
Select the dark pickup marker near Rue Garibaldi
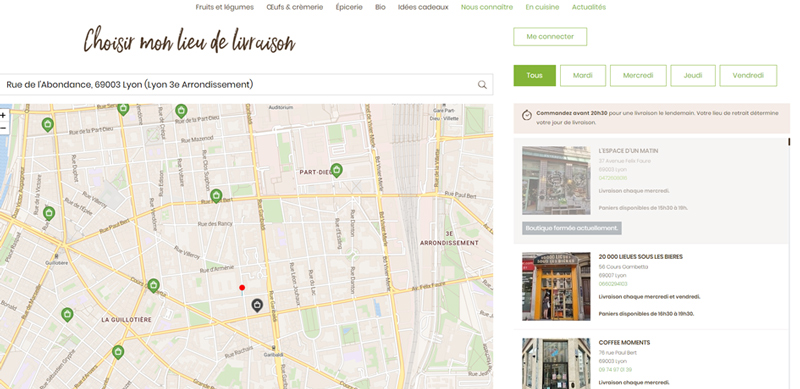[x=257, y=305]
